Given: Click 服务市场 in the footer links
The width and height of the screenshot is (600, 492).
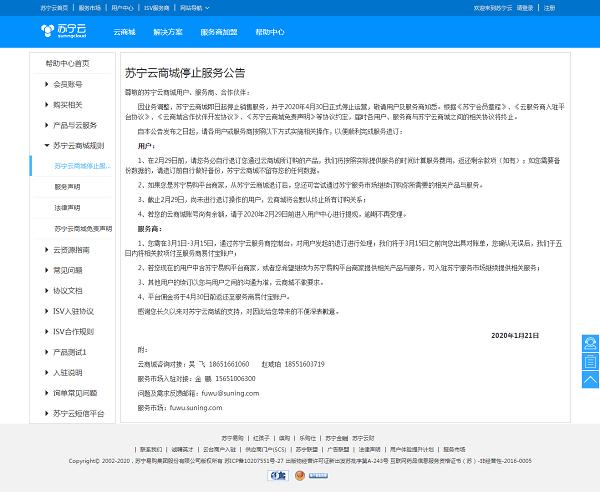Looking at the screenshot, I should pyautogui.click(x=454, y=450).
